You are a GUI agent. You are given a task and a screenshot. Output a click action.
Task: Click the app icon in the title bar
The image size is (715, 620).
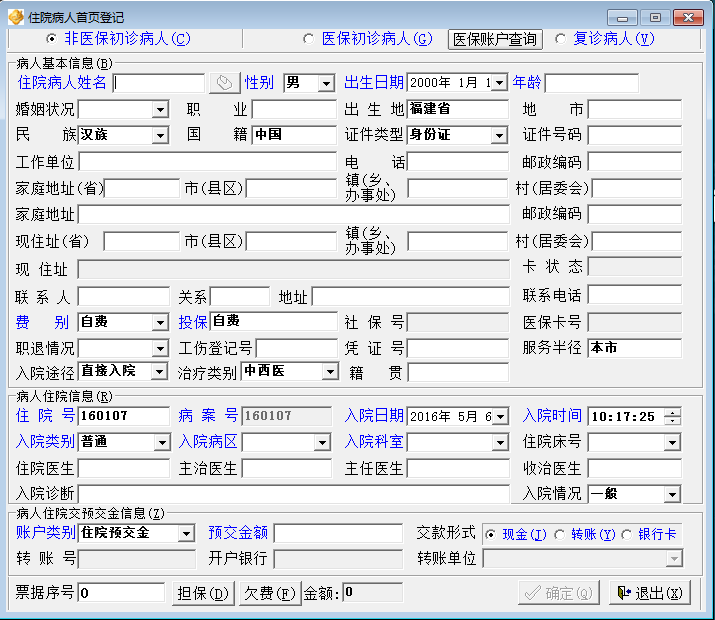click(16, 17)
